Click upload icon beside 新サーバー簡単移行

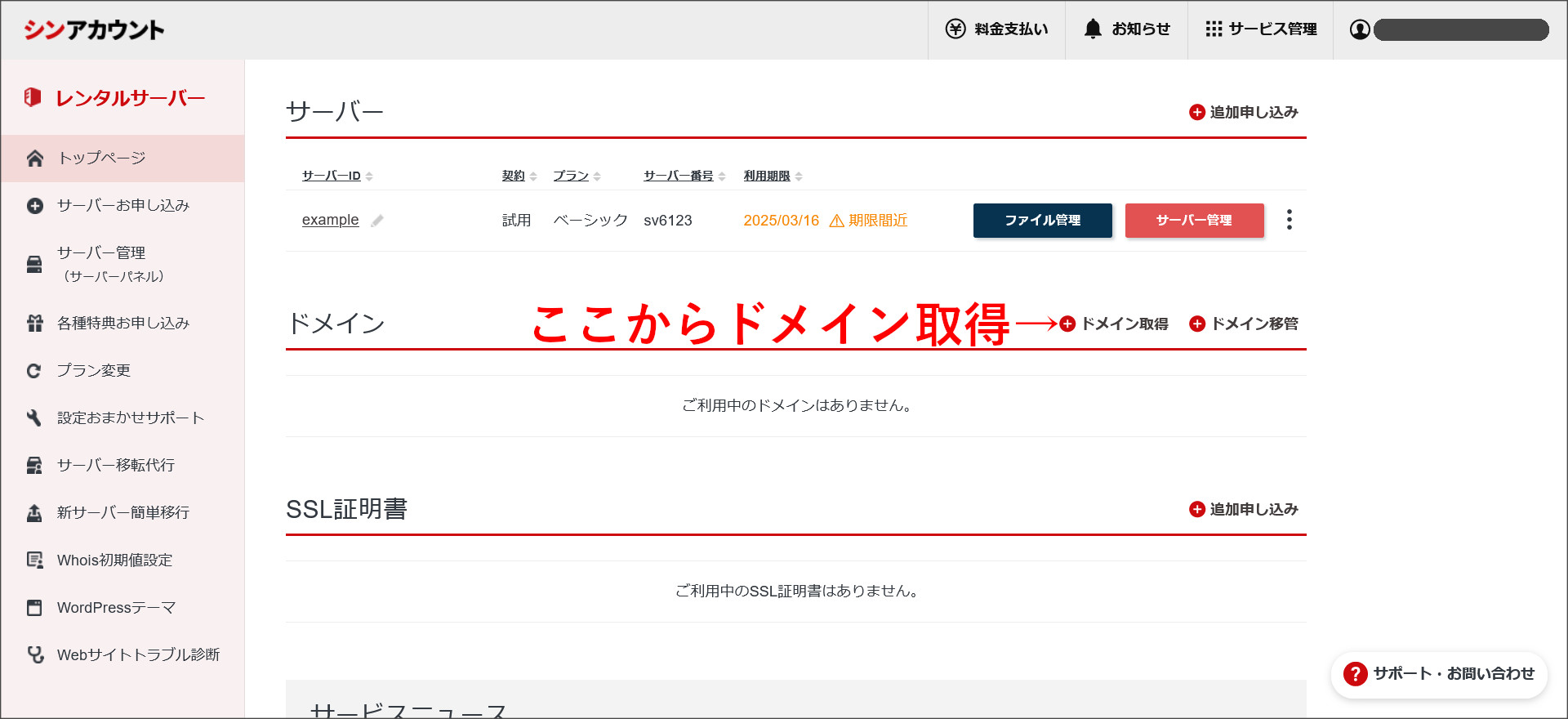point(34,513)
